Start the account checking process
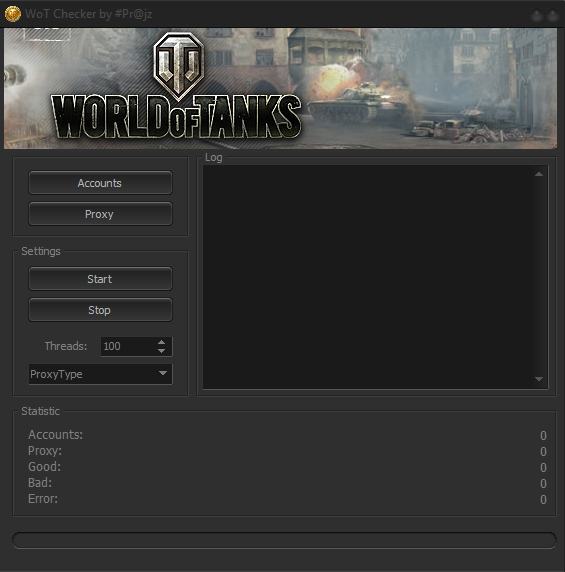The height and width of the screenshot is (572, 565). click(x=100, y=279)
